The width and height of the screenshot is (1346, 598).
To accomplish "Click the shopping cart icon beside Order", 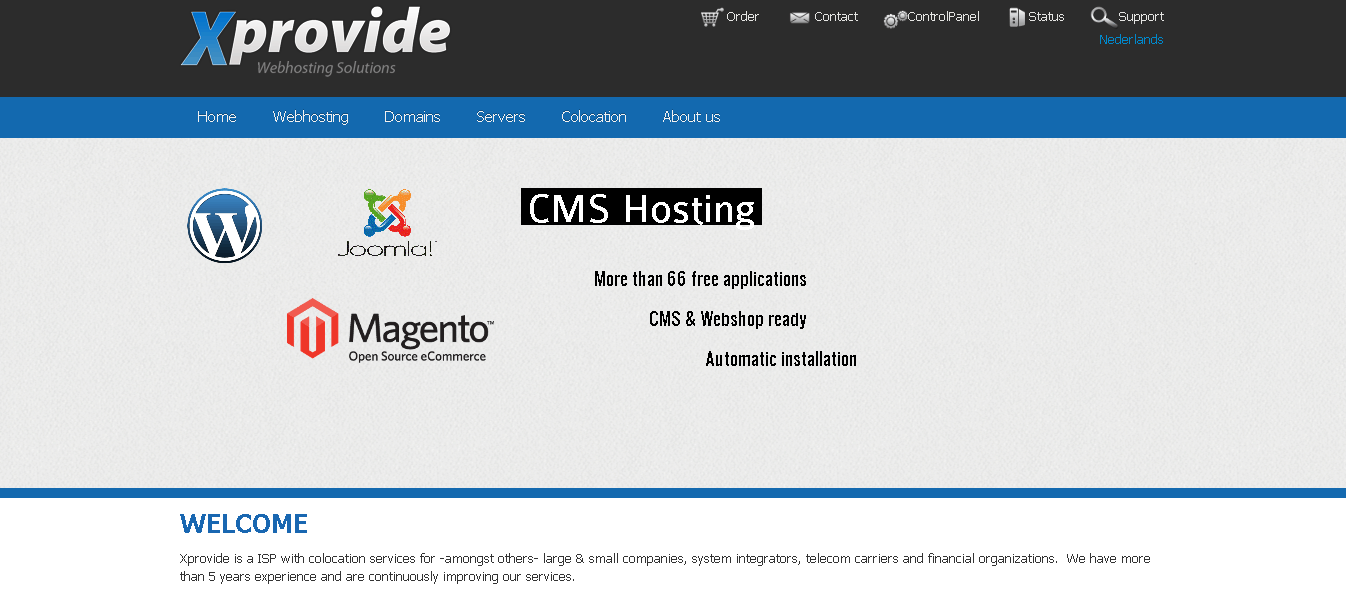I will click(712, 17).
